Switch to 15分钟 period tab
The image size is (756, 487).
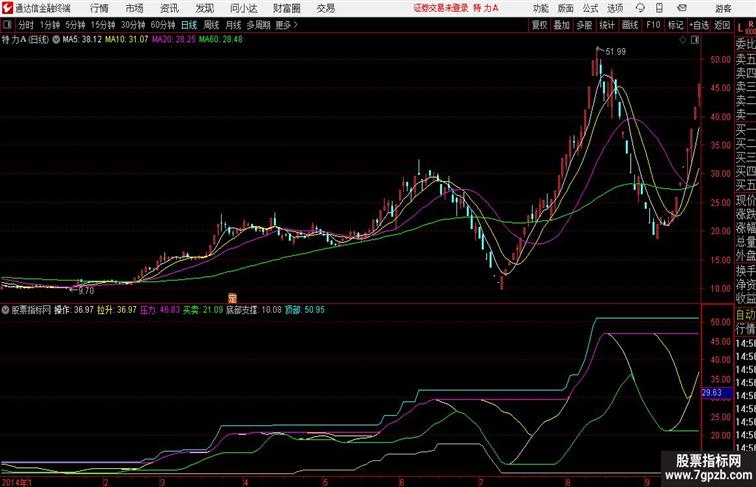tap(103, 25)
